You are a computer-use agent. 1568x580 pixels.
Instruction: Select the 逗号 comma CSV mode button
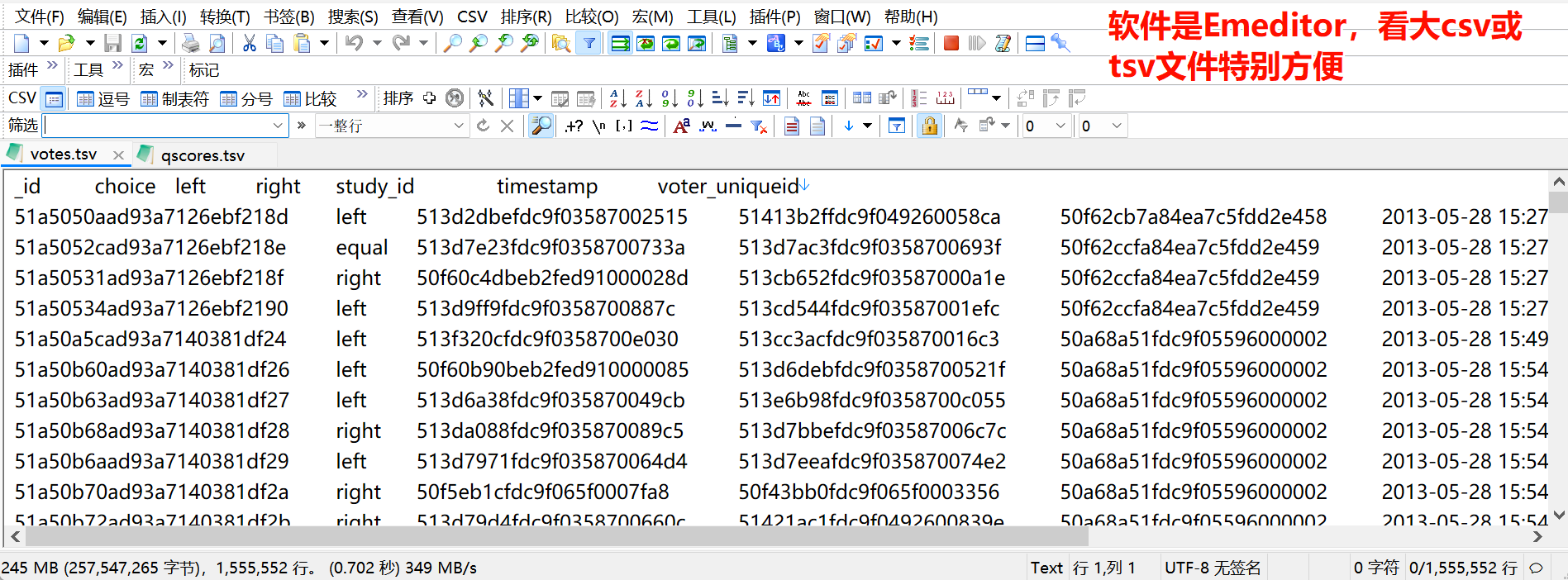103,99
